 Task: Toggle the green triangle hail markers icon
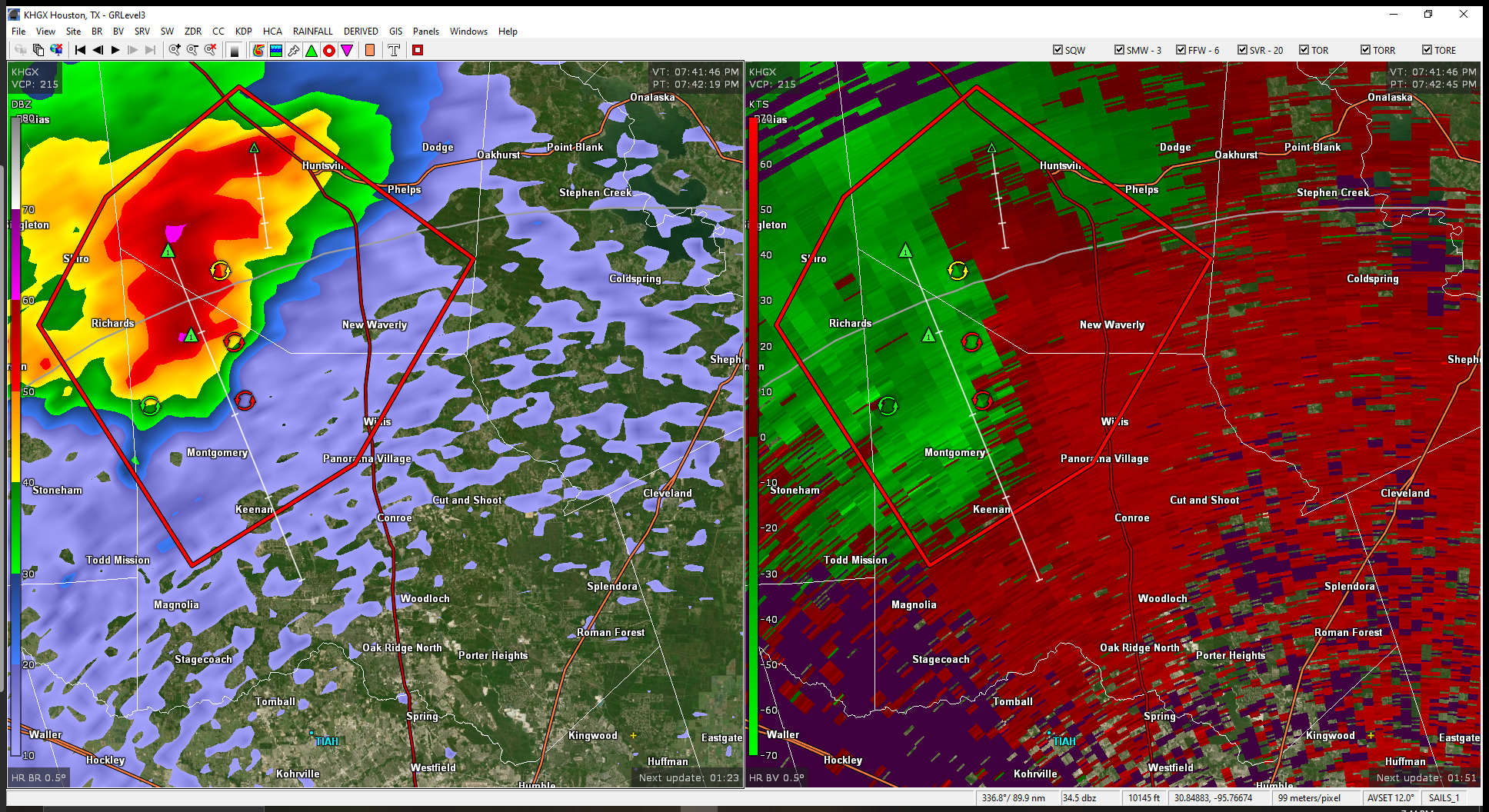311,50
